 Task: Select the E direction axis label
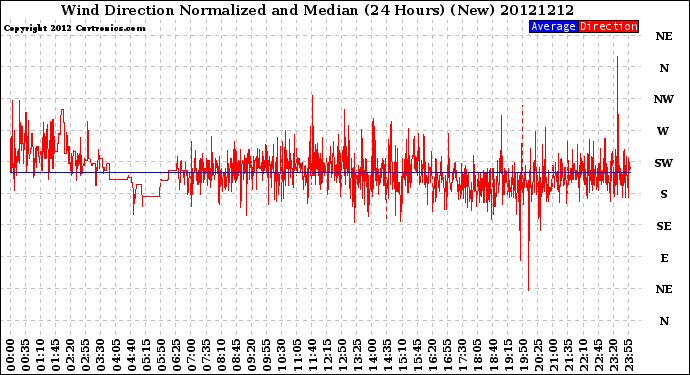(664, 258)
